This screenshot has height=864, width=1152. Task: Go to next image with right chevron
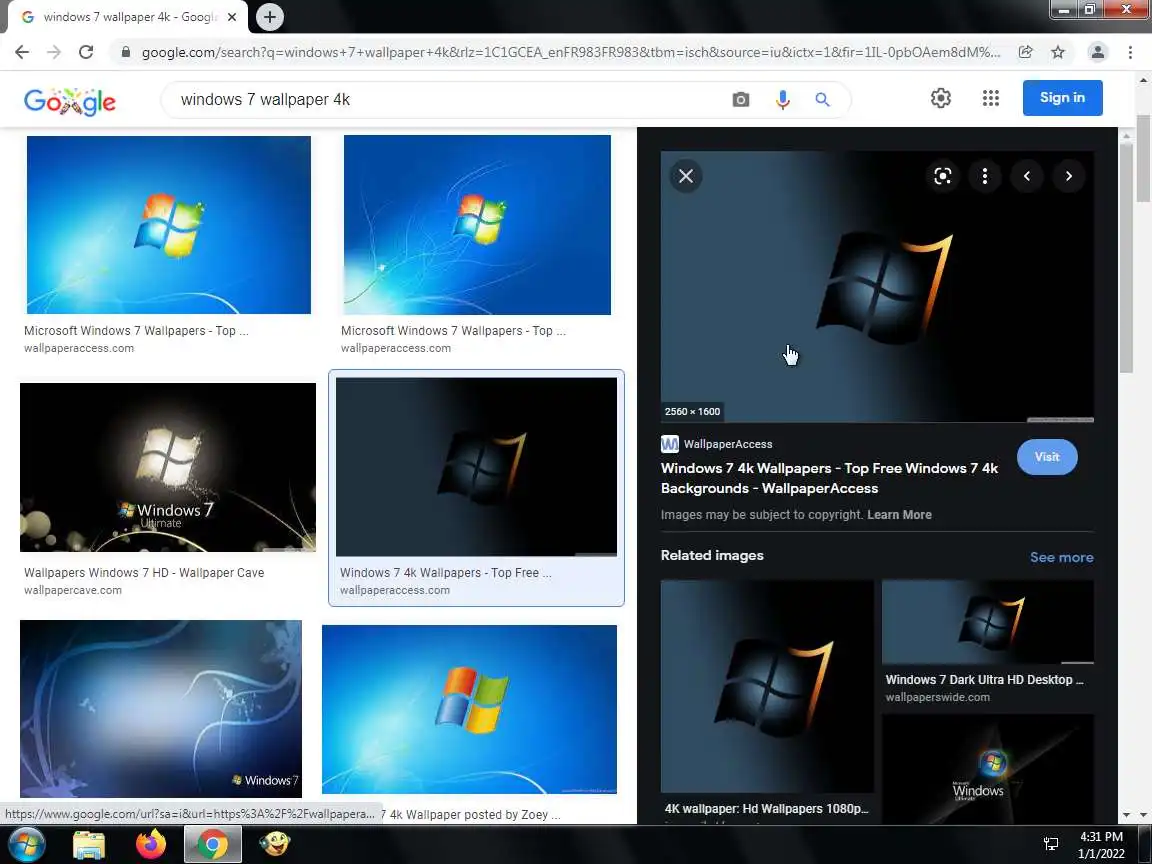click(x=1068, y=176)
